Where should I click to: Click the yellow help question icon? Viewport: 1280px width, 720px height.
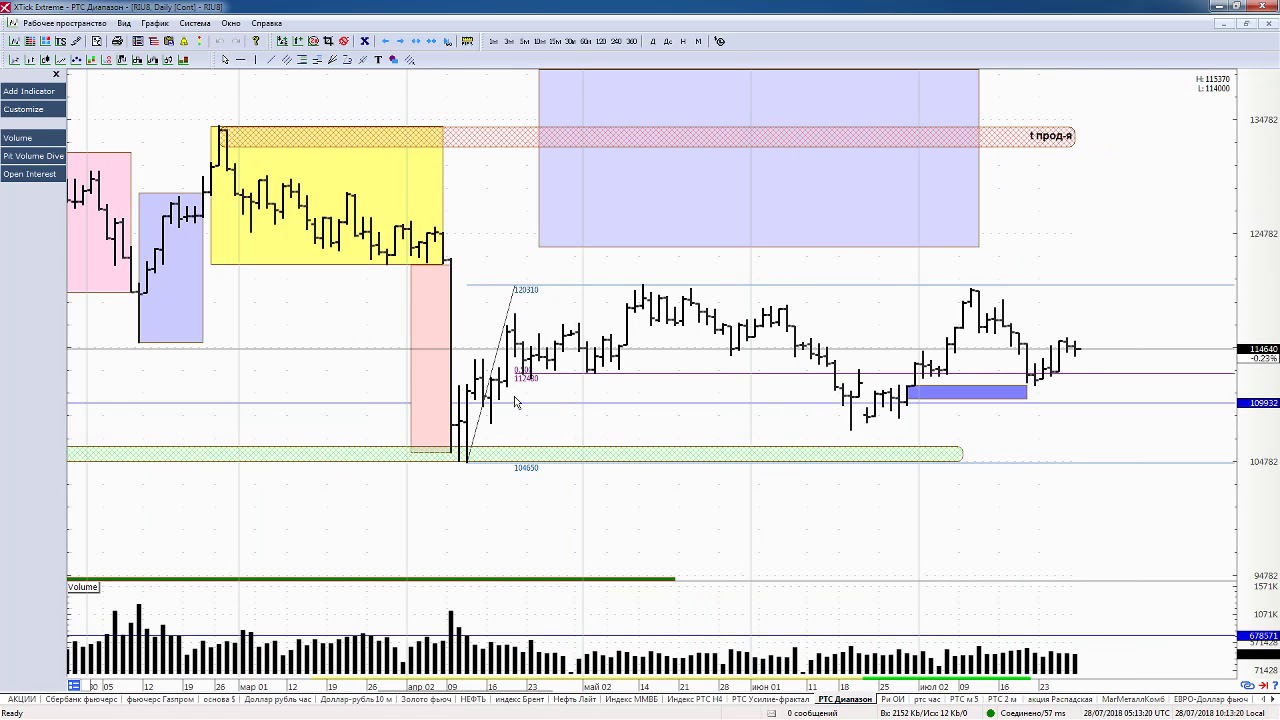tap(256, 41)
